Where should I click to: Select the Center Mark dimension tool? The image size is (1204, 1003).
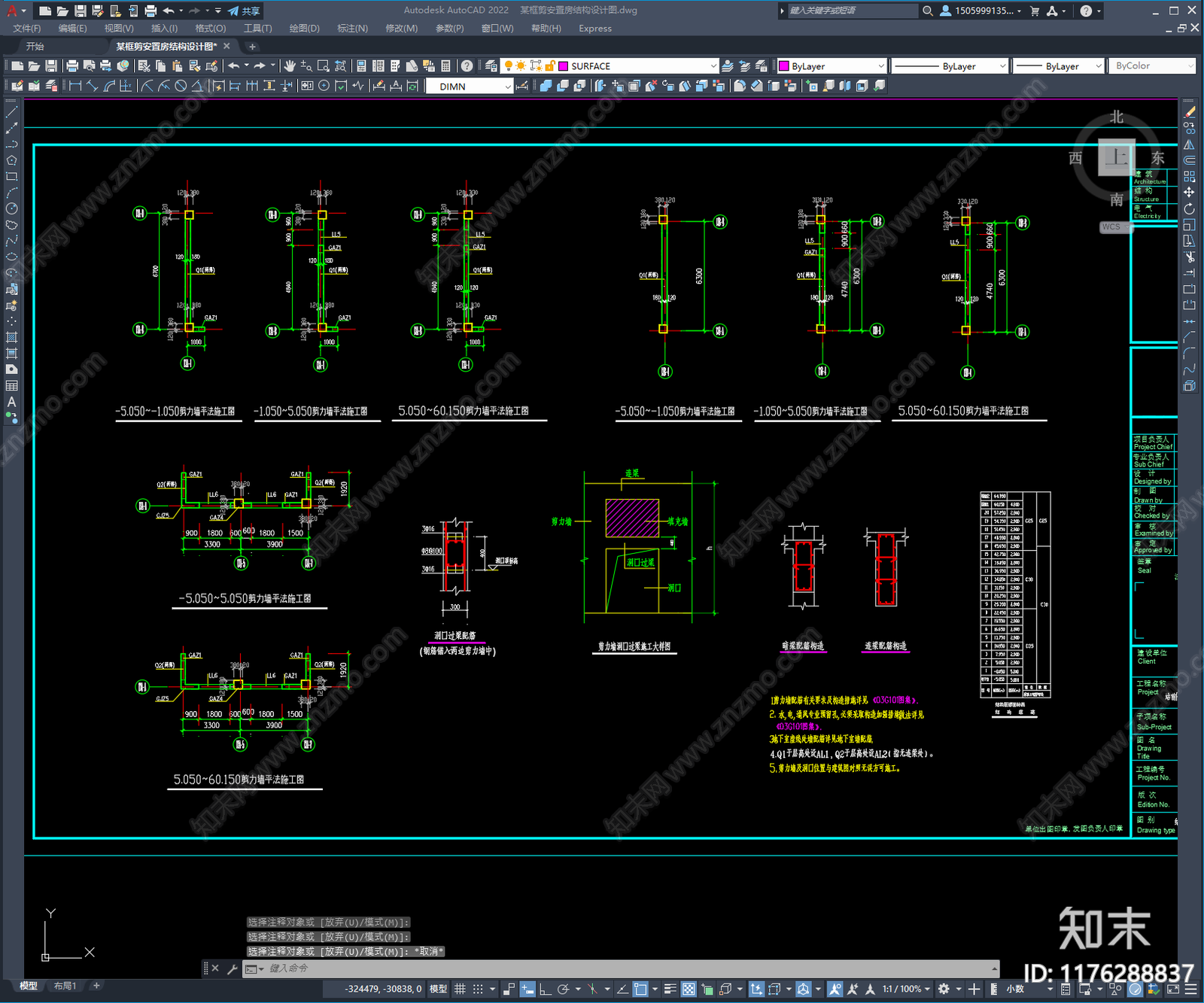[x=324, y=86]
